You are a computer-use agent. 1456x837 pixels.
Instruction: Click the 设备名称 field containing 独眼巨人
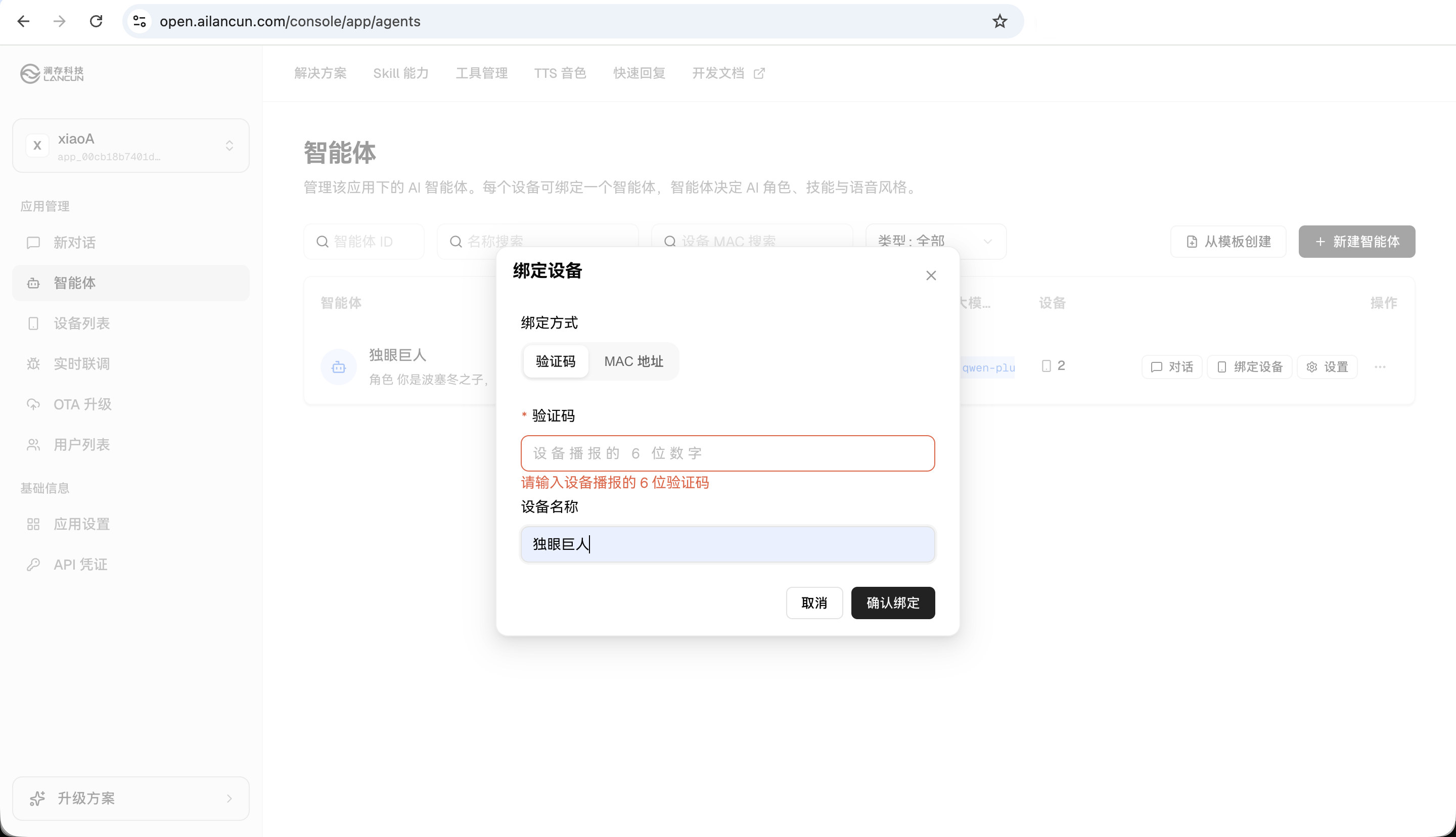click(x=727, y=544)
